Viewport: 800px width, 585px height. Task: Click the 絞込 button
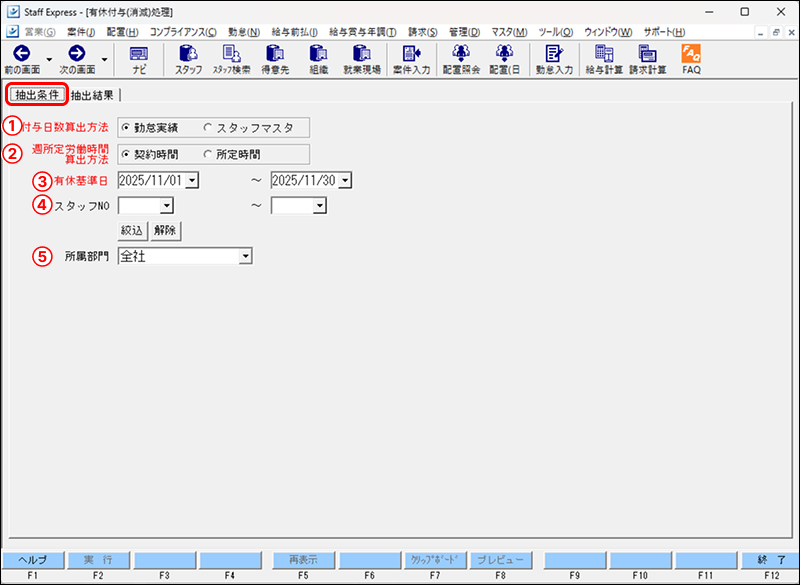click(131, 231)
